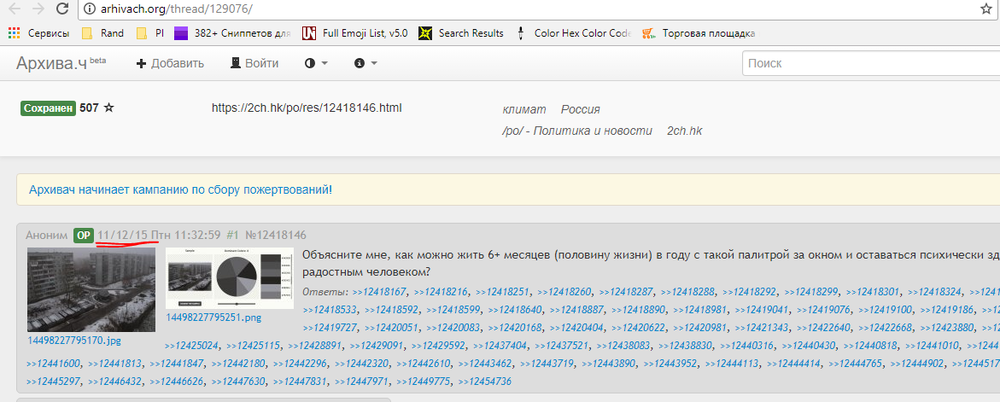Click reply link >>12418167

tap(379, 292)
